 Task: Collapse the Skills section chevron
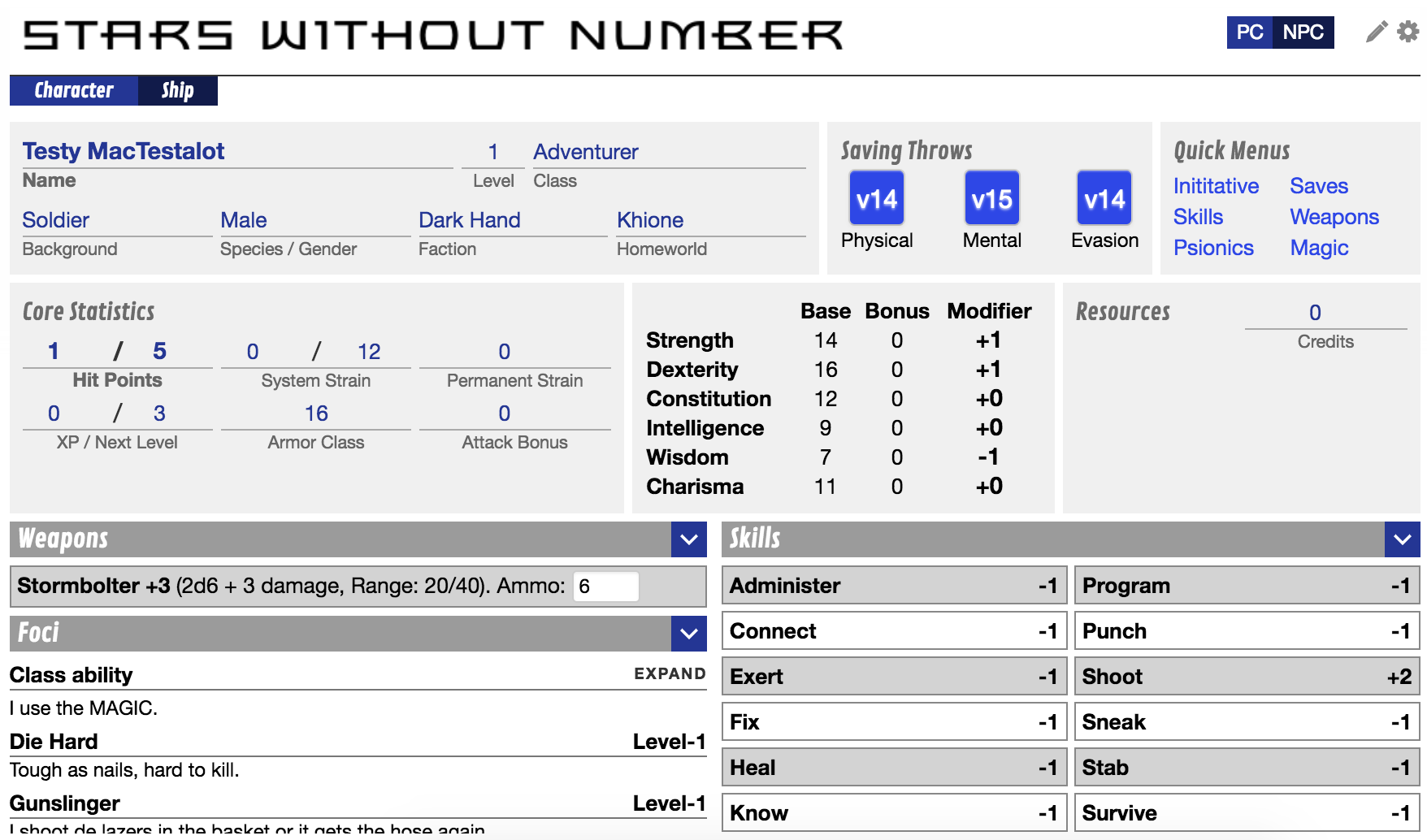[1402, 539]
